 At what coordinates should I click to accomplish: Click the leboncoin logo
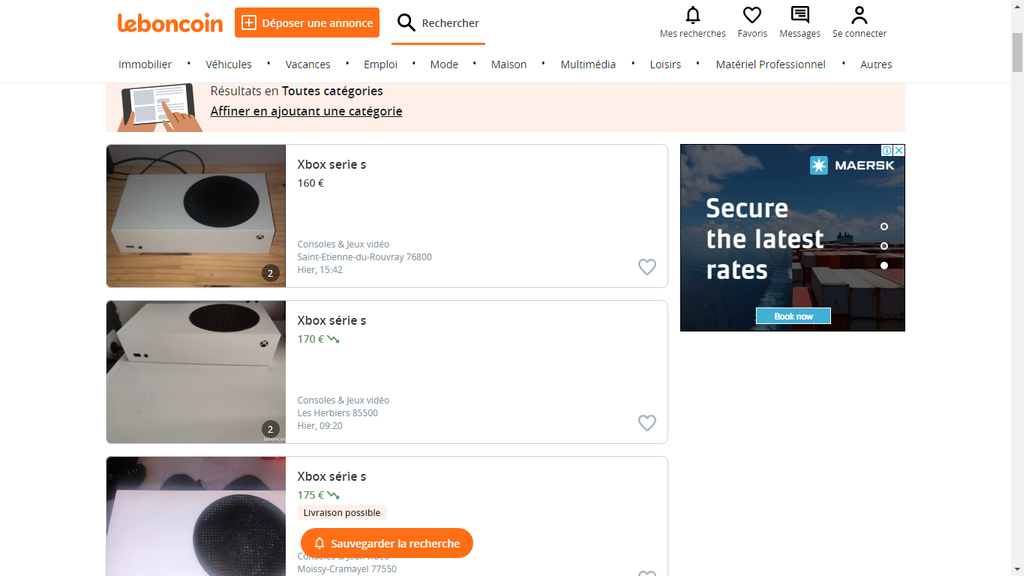point(170,22)
